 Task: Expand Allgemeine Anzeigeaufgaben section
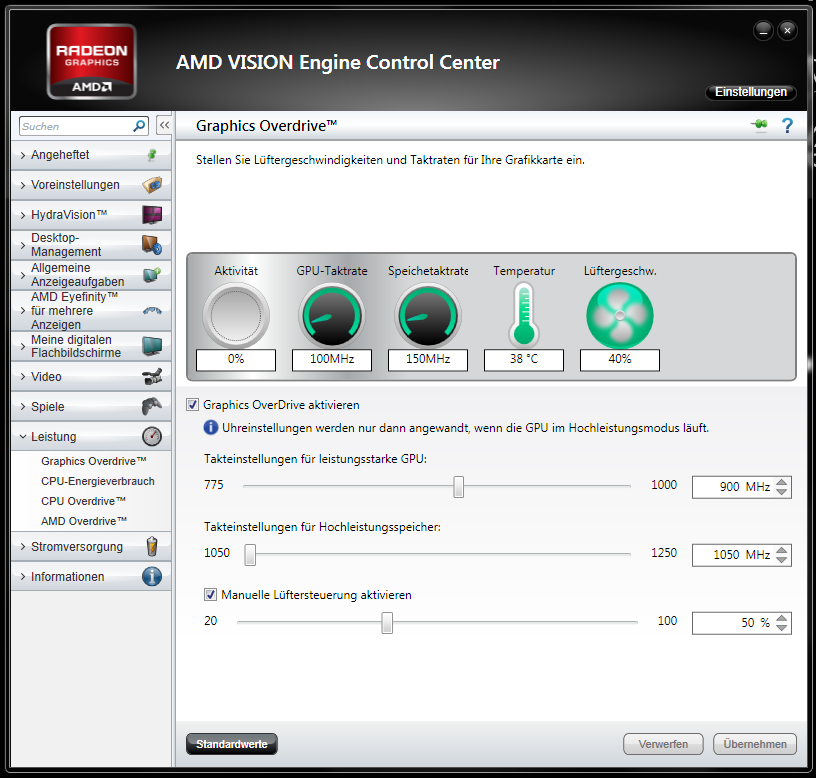(x=91, y=275)
